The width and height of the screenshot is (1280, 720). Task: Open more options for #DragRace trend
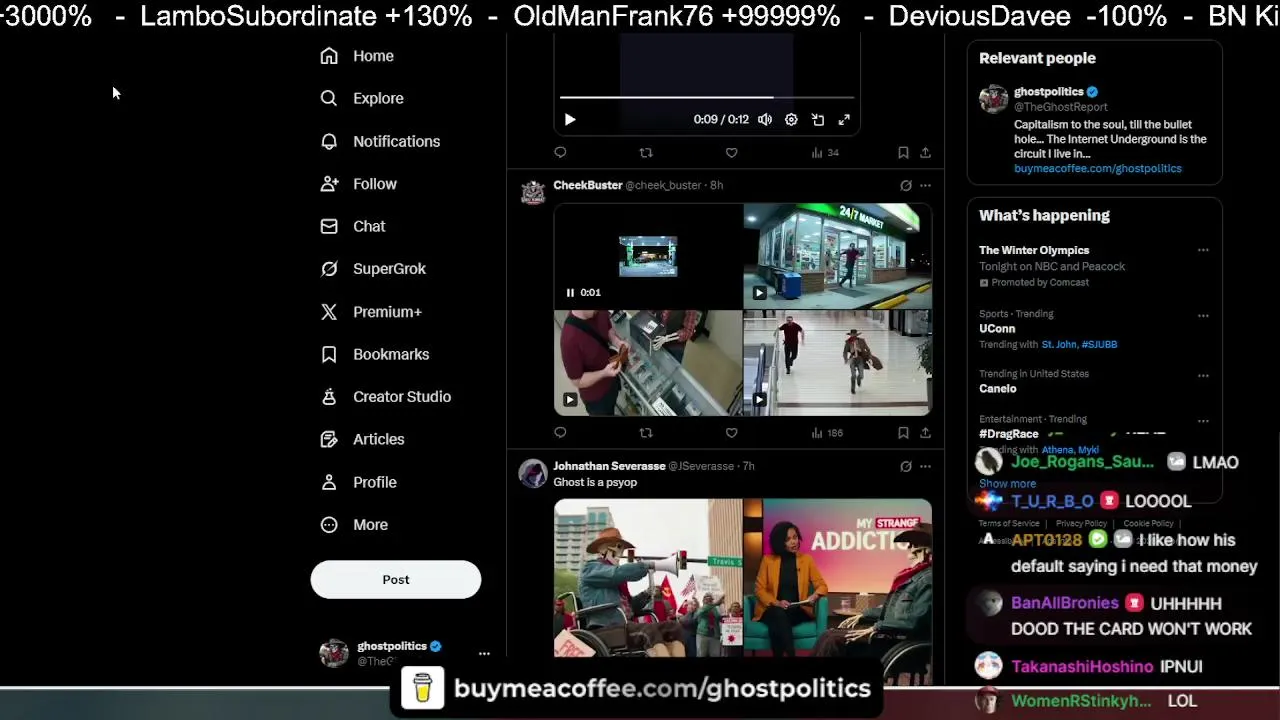pyautogui.click(x=1203, y=421)
